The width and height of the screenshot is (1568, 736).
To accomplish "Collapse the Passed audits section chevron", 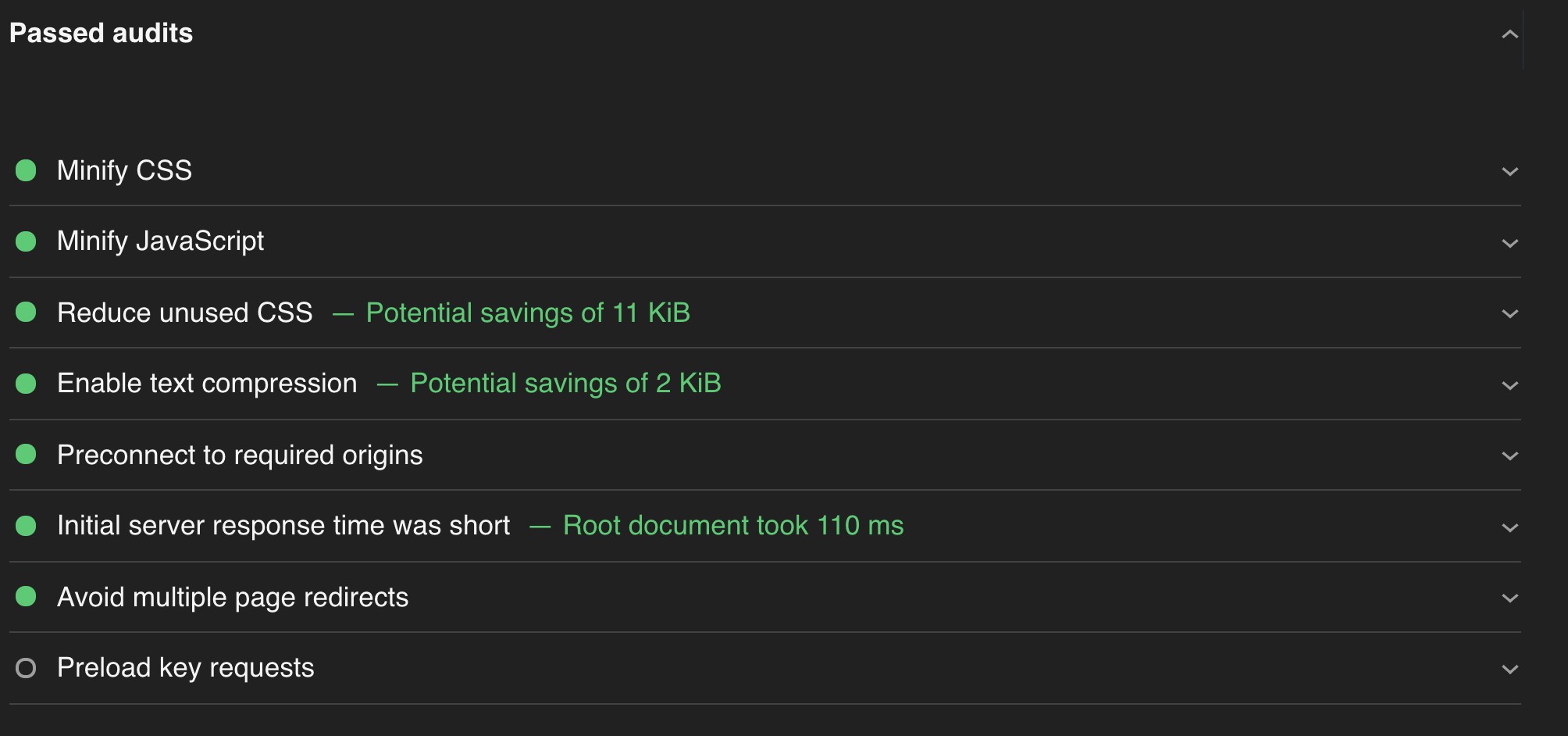I will 1509,34.
